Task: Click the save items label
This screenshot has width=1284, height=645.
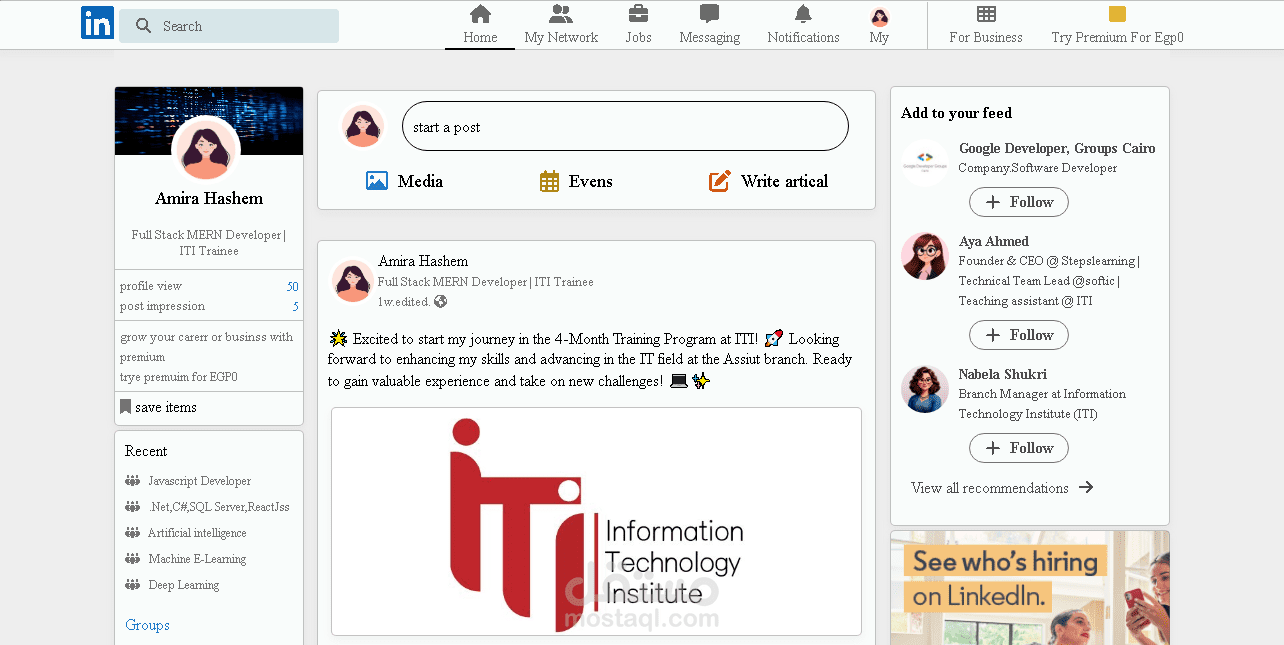Action: pyautogui.click(x=166, y=407)
